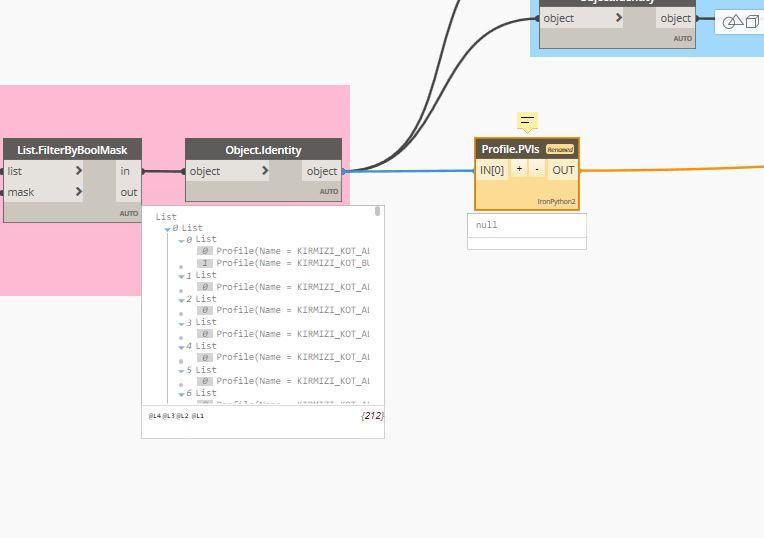Select the root 'List' label in preview
This screenshot has width=764, height=538.
tap(166, 217)
